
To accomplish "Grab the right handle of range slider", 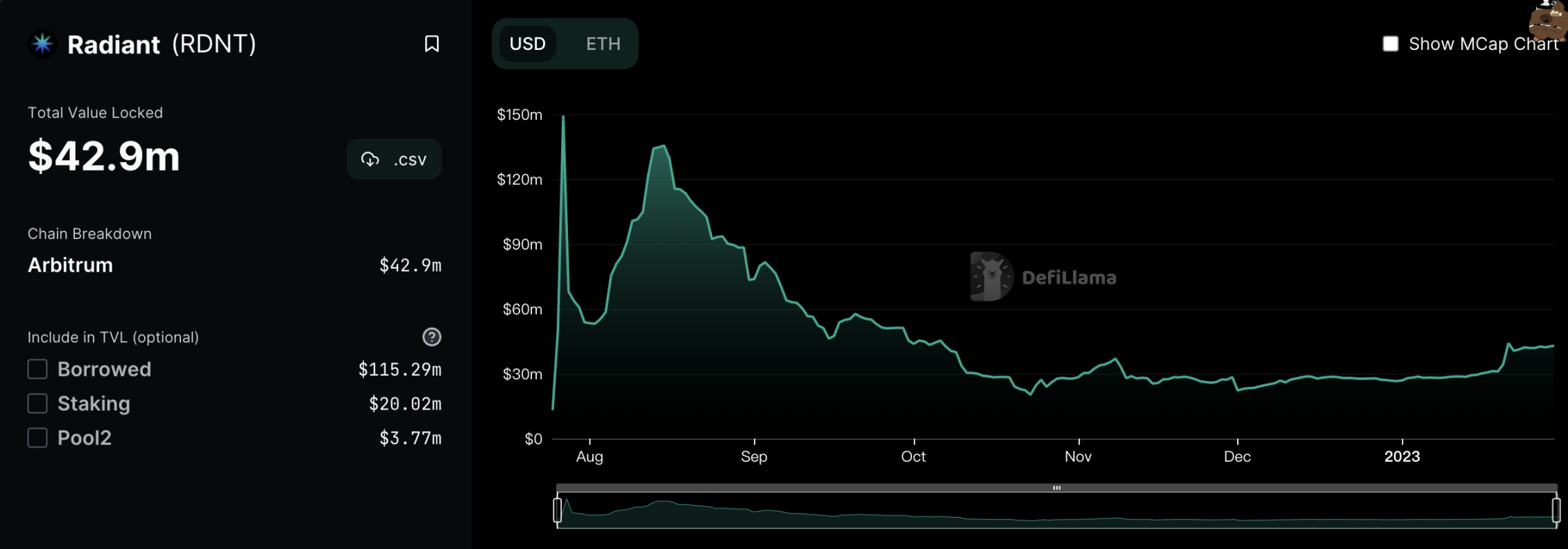I will pyautogui.click(x=1556, y=509).
